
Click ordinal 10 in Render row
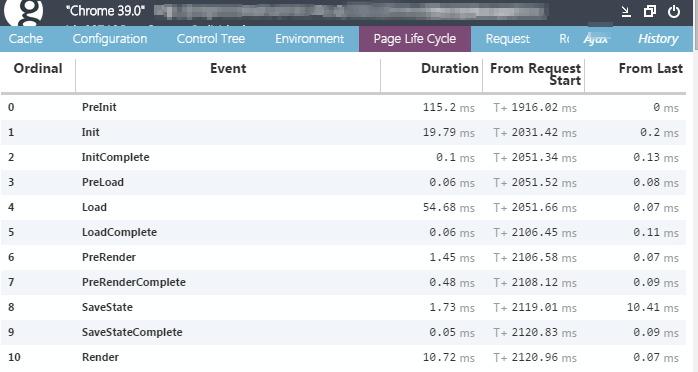pos(14,357)
